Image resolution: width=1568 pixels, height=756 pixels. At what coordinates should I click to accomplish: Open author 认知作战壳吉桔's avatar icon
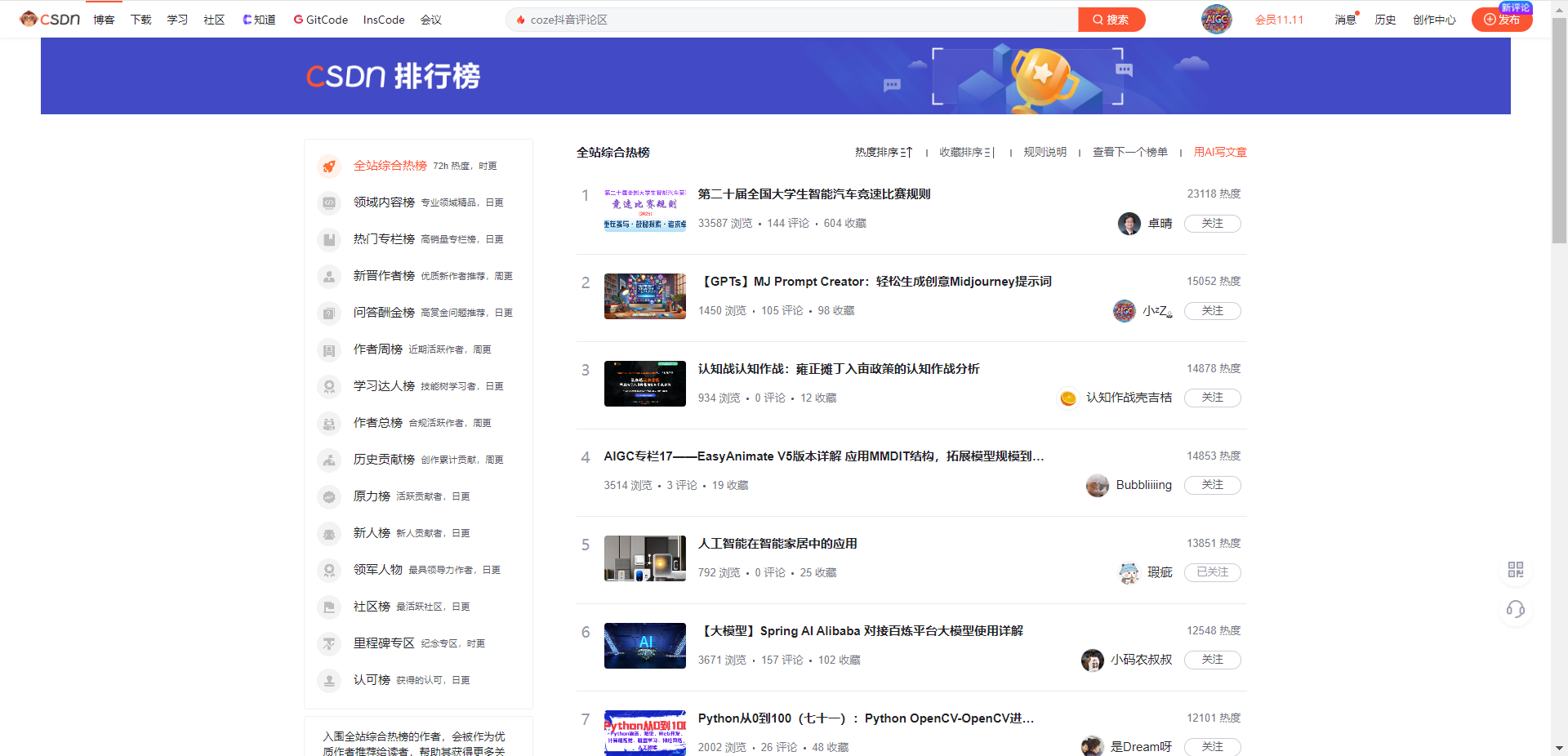click(x=1068, y=398)
